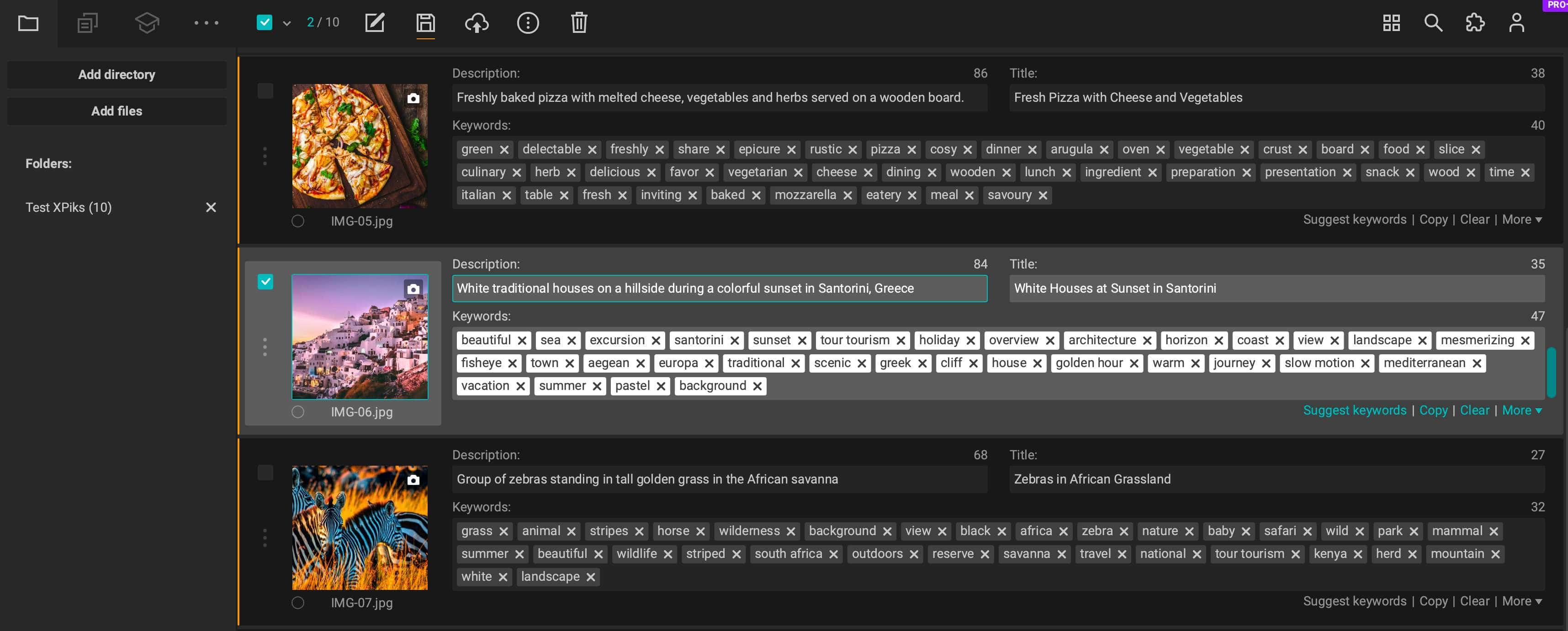Click the camera icon on IMG-07 thumbnail
The image size is (1568, 631).
click(413, 480)
